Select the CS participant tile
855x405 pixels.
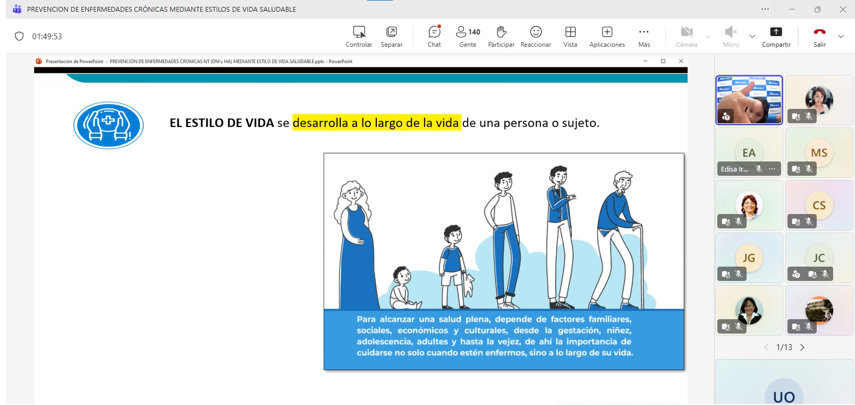click(x=819, y=205)
